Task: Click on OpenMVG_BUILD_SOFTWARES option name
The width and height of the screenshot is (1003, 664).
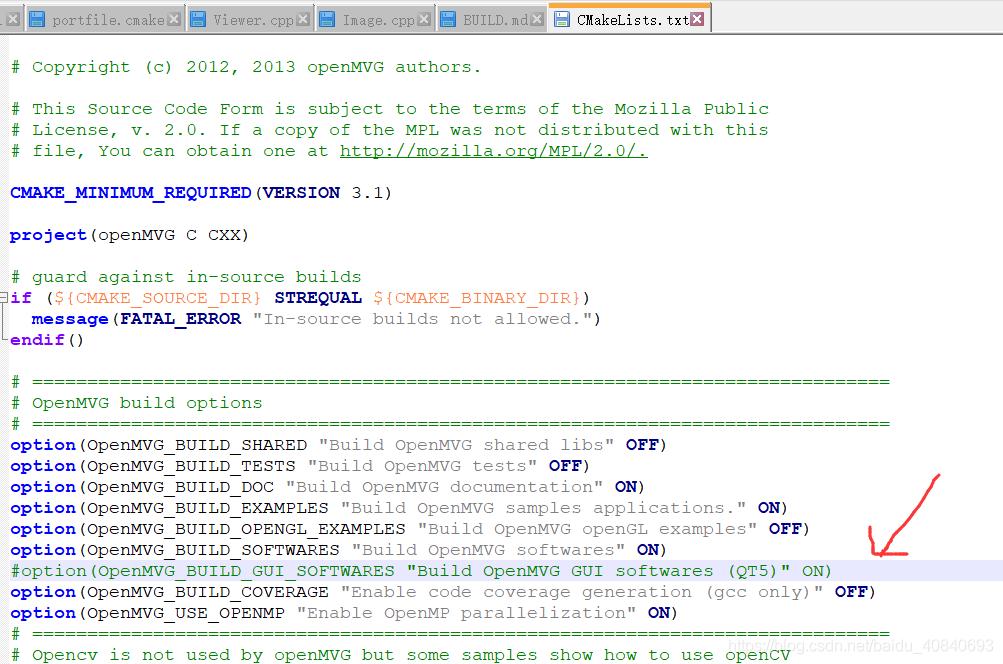Action: point(213,551)
